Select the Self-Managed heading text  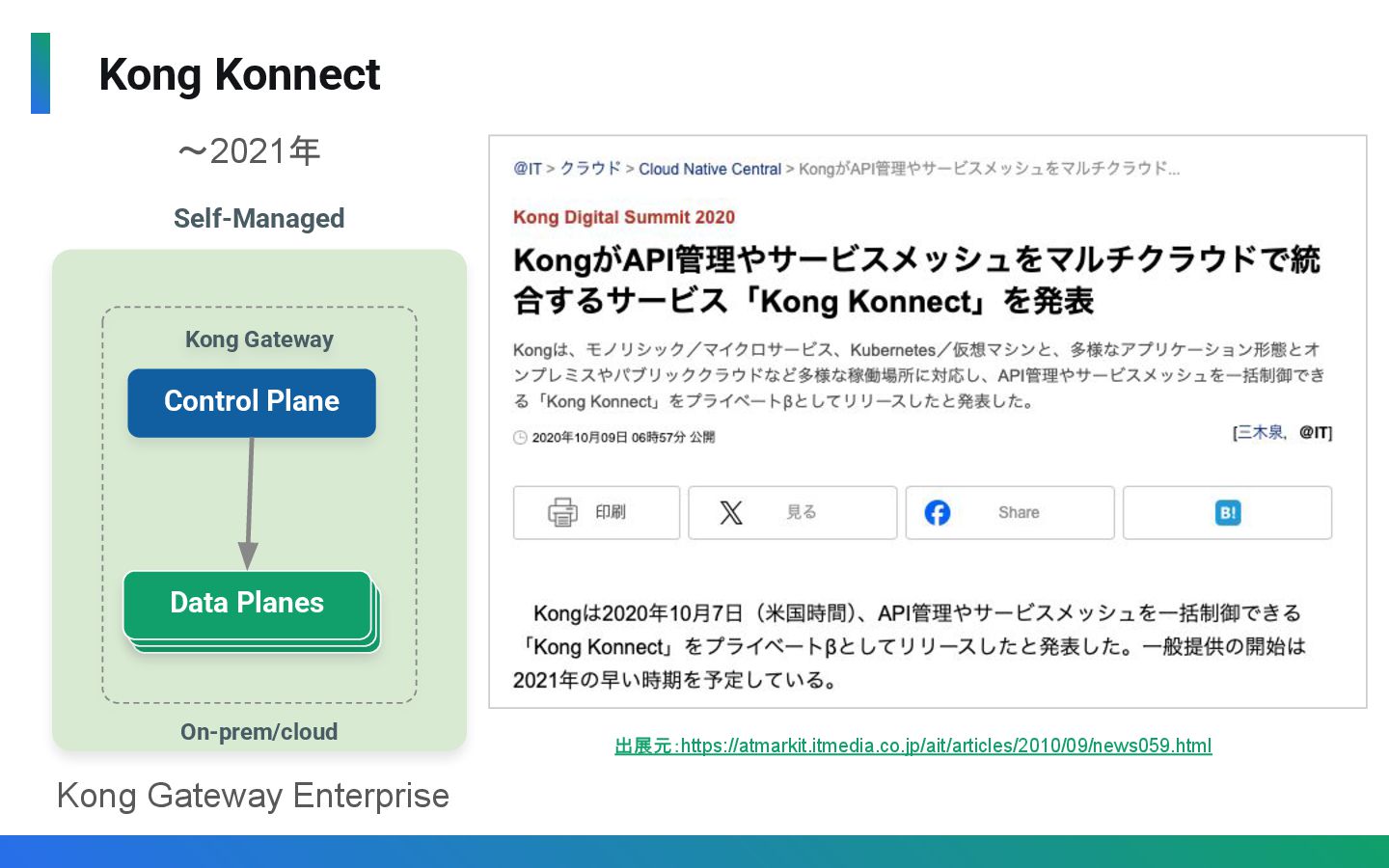coord(259,219)
